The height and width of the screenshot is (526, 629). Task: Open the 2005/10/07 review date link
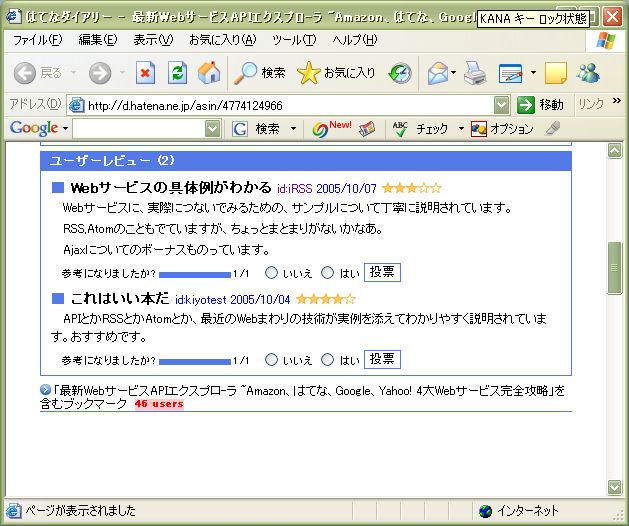(x=346, y=188)
